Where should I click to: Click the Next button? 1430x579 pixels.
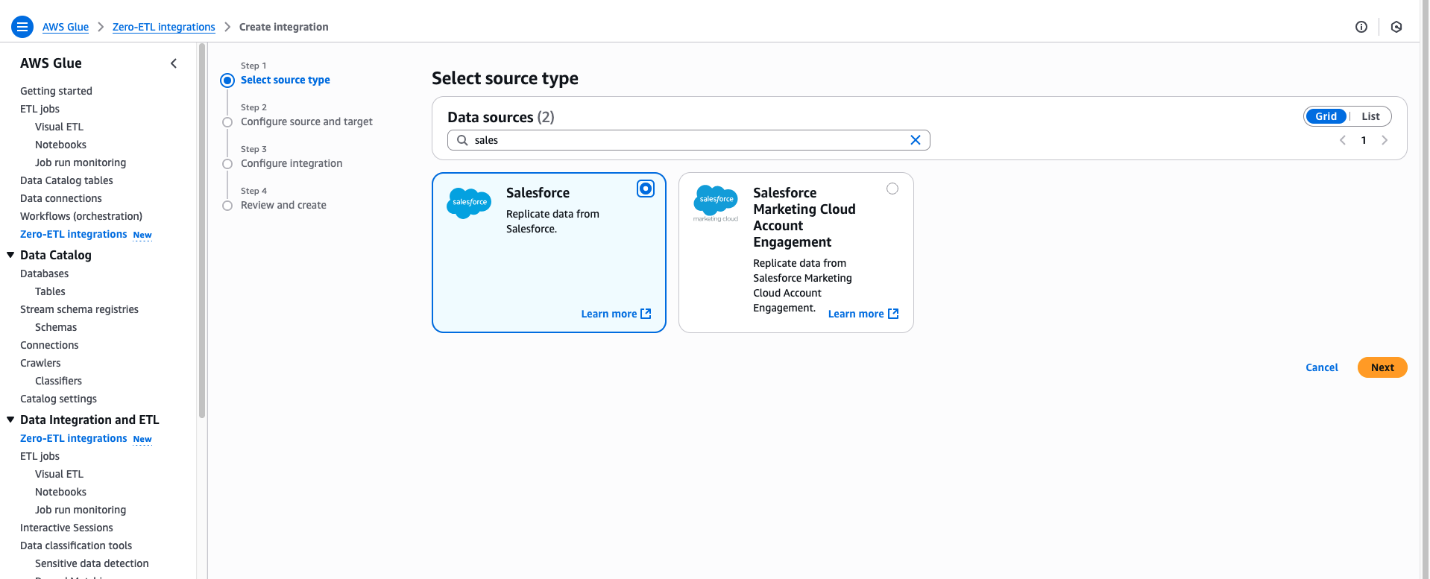[1382, 367]
